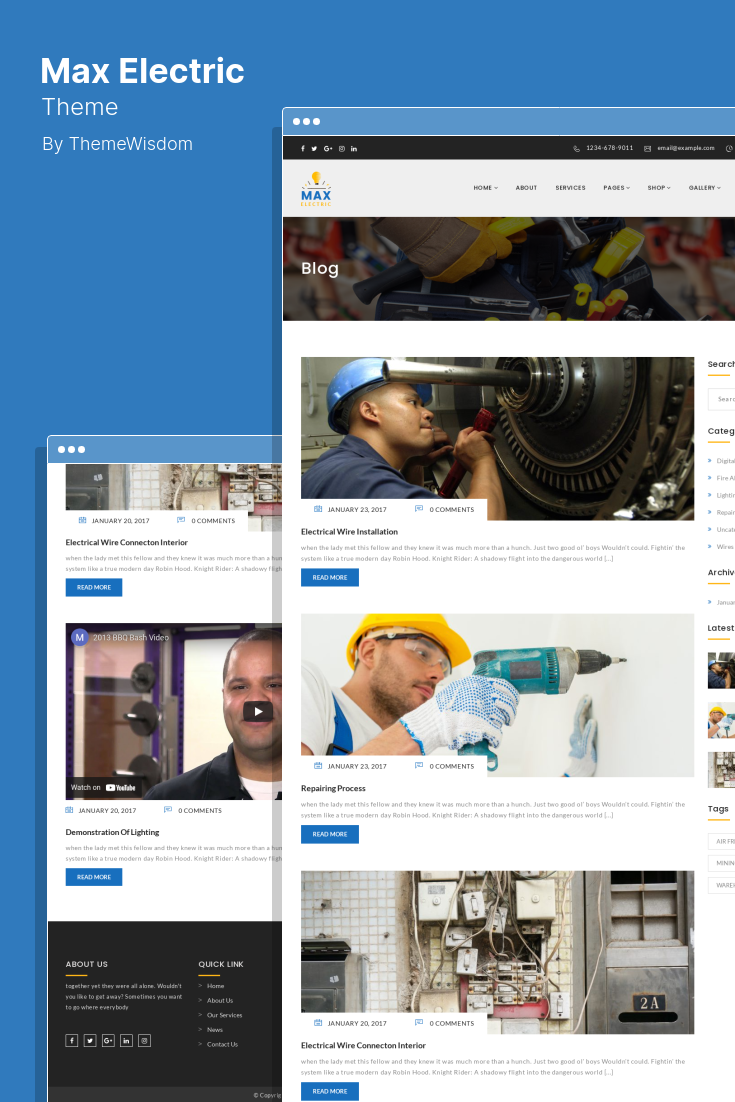
Task: Click the Max Electric logo
Action: (316, 188)
